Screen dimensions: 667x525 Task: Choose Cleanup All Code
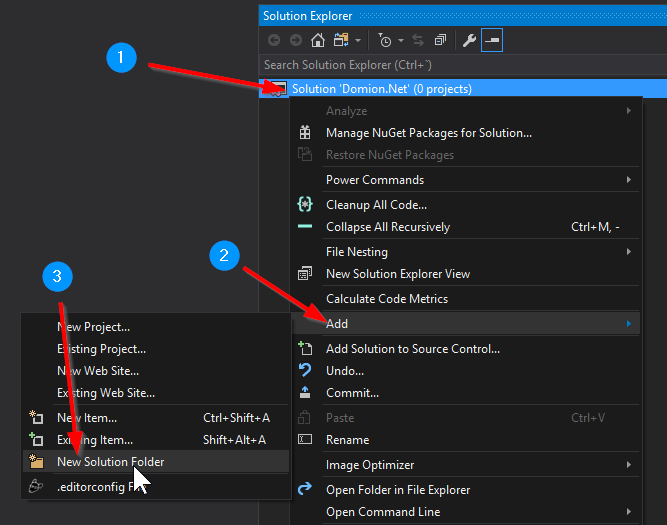click(x=466, y=205)
